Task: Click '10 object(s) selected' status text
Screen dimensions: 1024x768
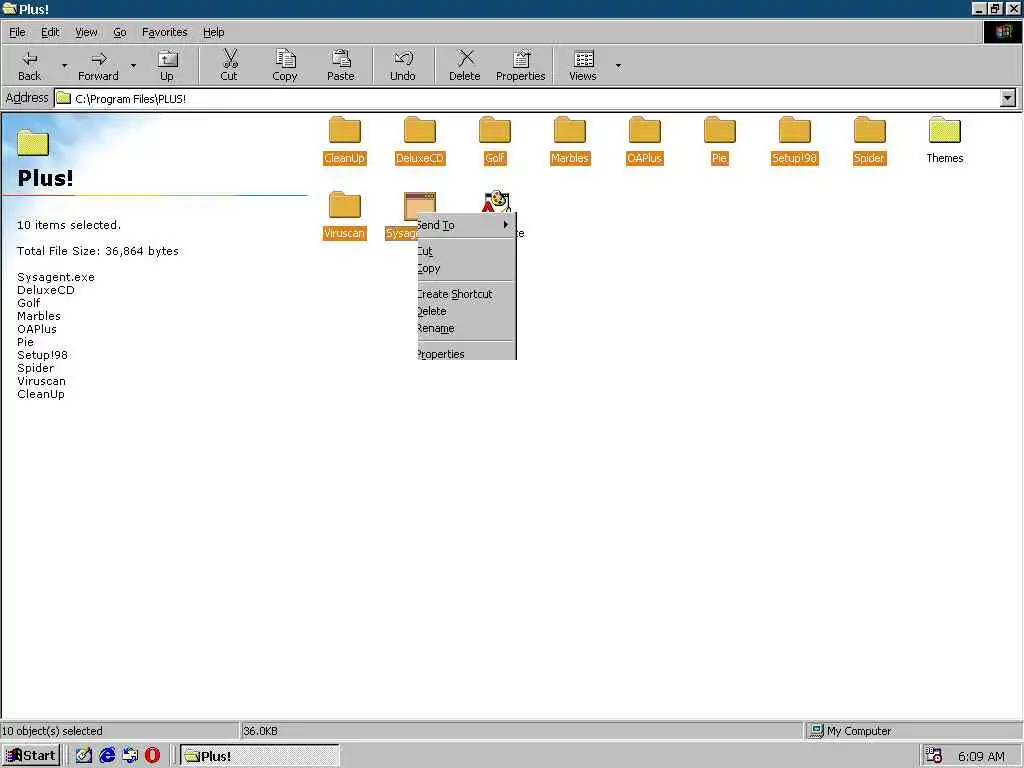Action: pyautogui.click(x=52, y=731)
